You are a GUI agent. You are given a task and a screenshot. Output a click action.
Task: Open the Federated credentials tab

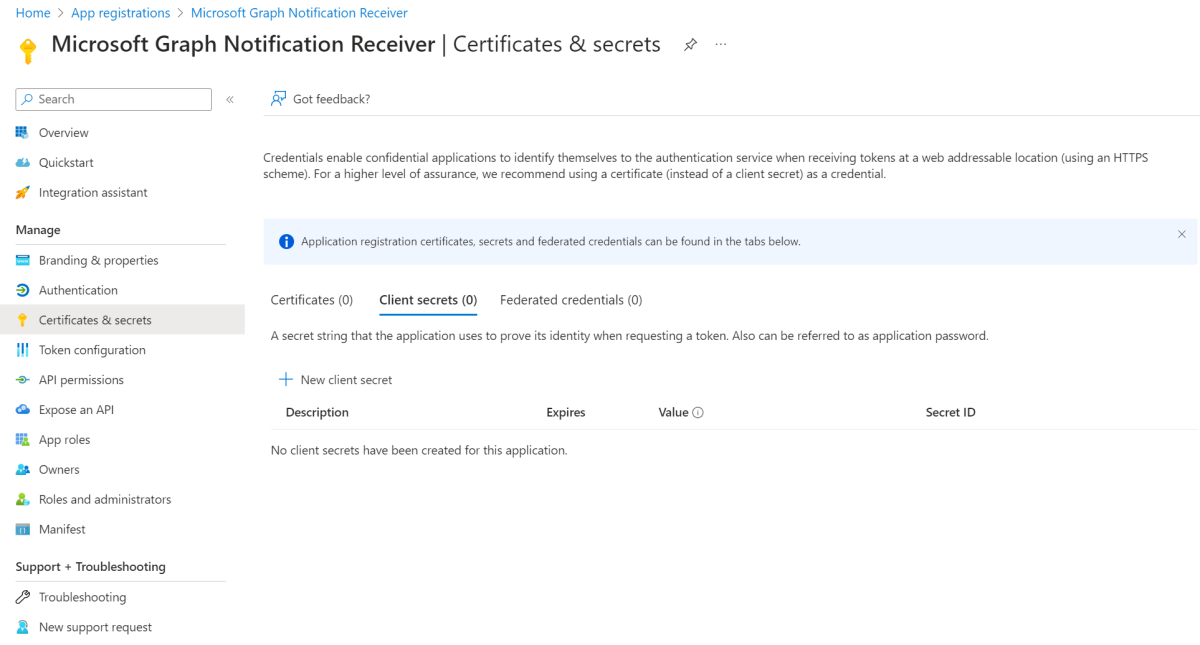(570, 299)
